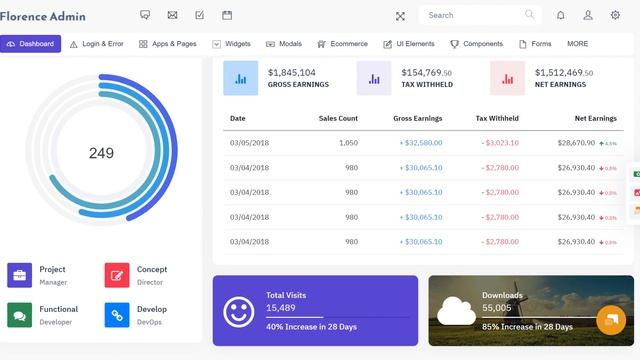
Task: Click the Gross Earnings column header
Action: click(418, 118)
